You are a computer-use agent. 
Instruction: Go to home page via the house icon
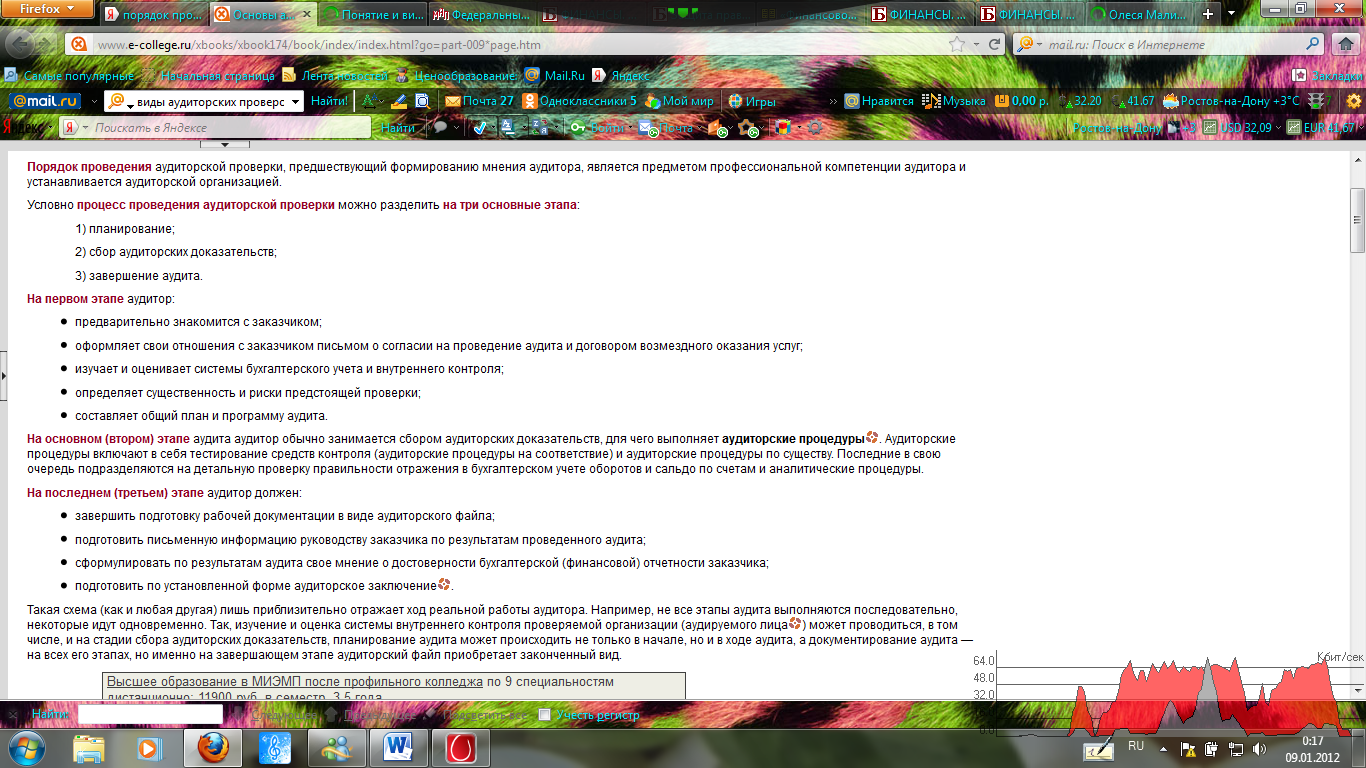tap(1346, 45)
